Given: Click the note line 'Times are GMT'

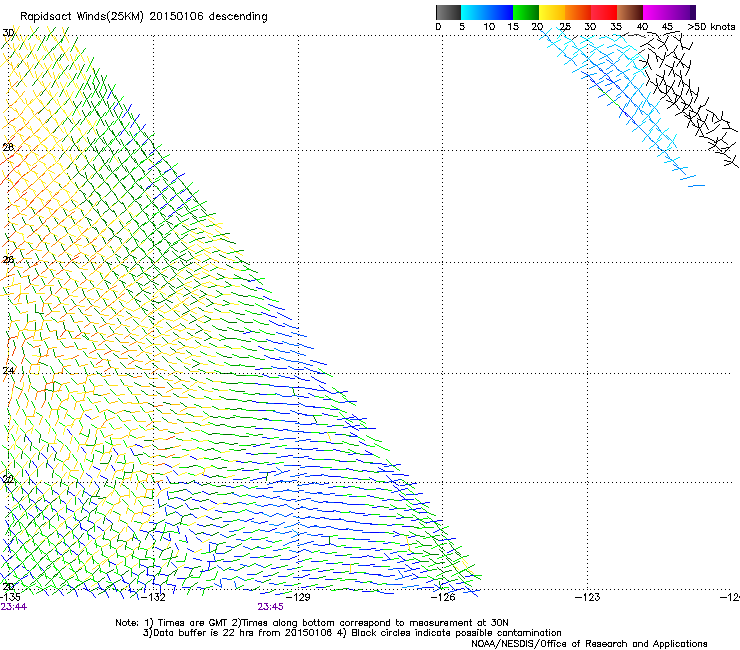Looking at the screenshot, I should pyautogui.click(x=194, y=623).
